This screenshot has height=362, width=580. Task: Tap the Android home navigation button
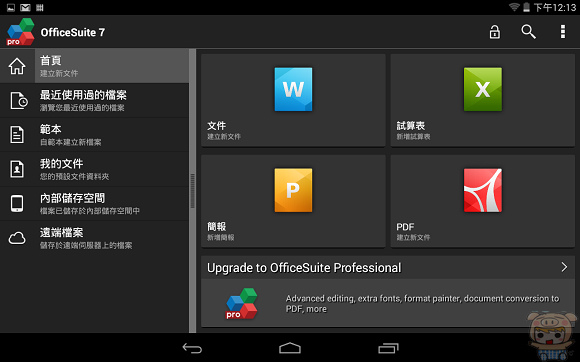click(290, 348)
